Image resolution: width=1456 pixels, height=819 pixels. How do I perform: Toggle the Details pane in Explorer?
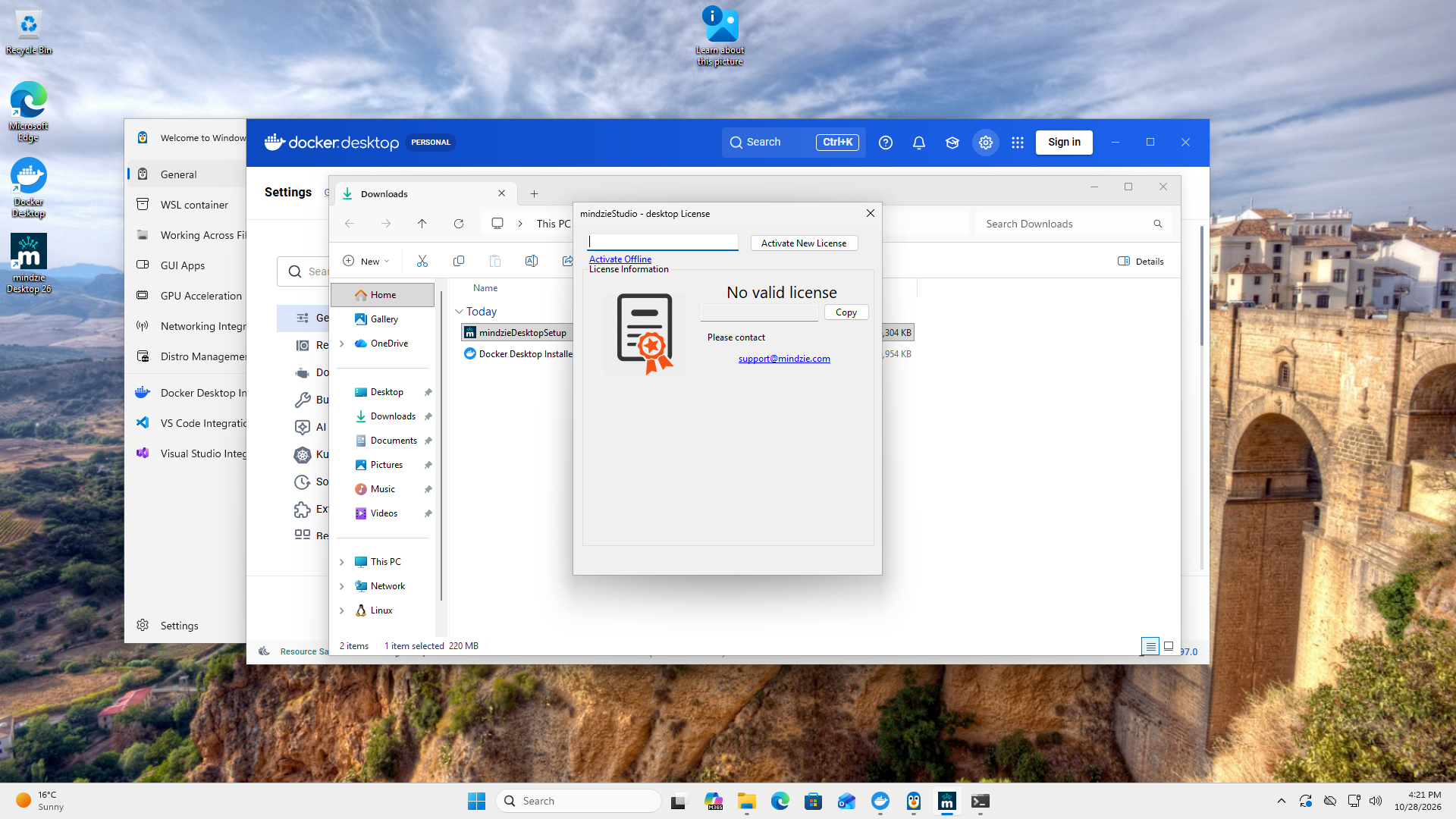tap(1141, 262)
